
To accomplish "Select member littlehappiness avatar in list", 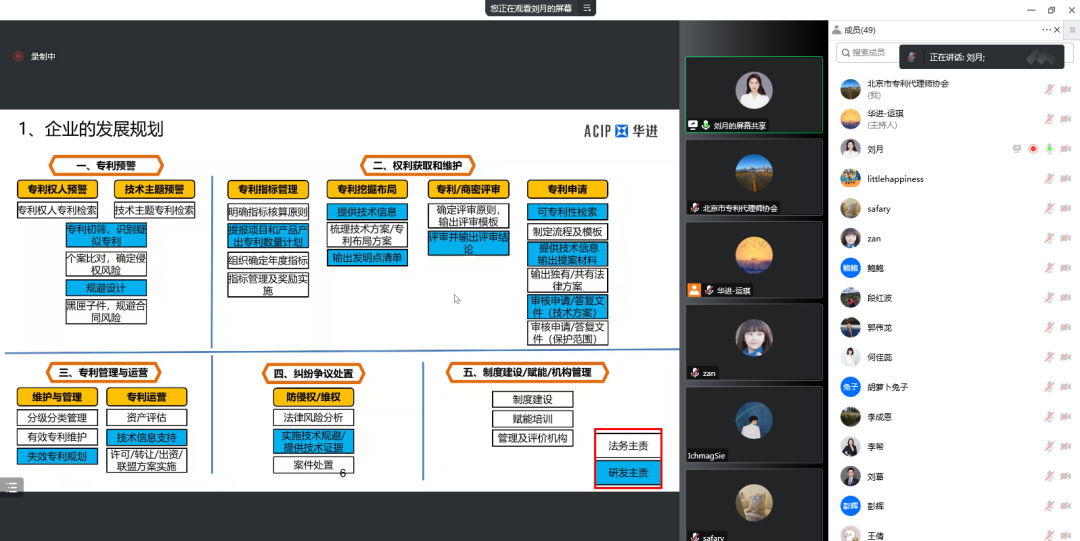I will tap(851, 178).
